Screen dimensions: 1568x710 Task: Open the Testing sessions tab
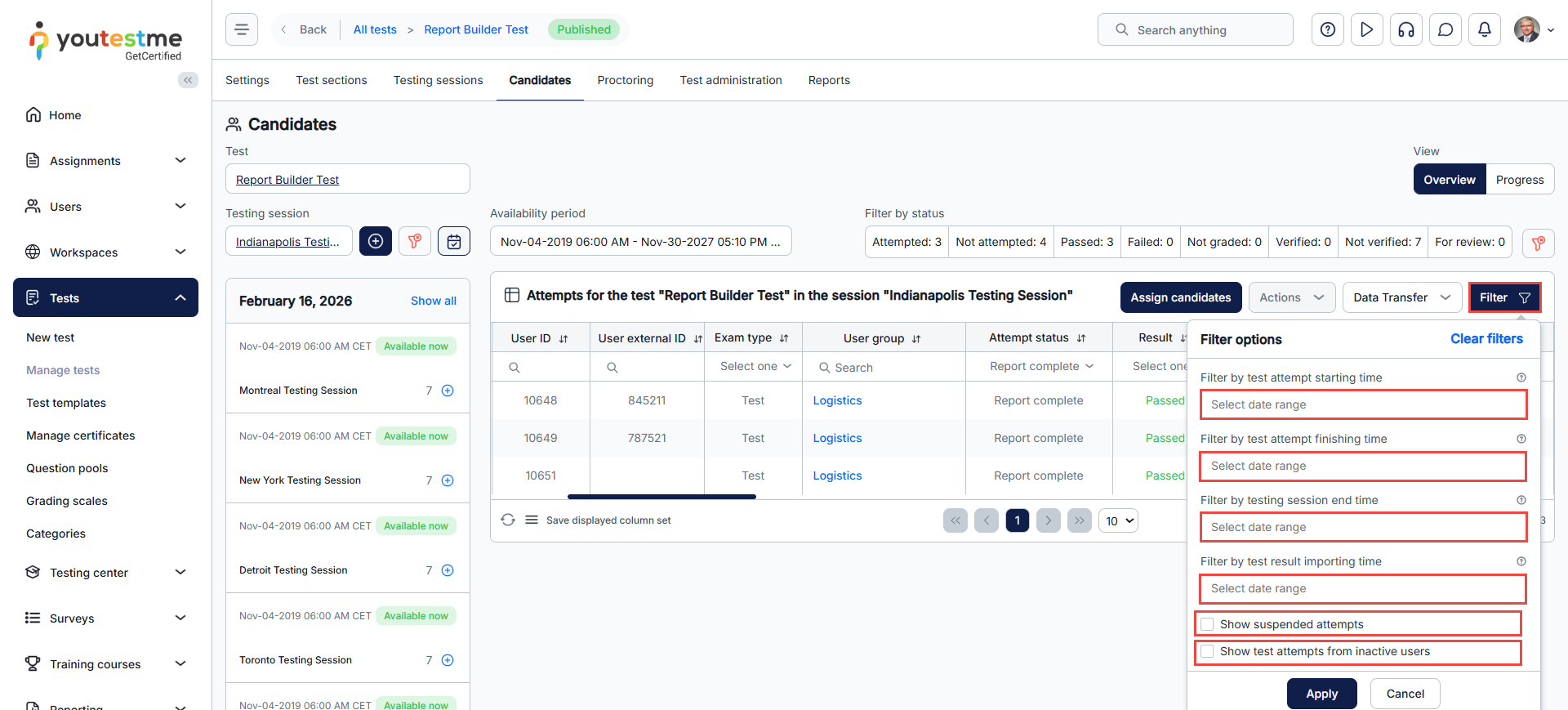click(x=438, y=80)
